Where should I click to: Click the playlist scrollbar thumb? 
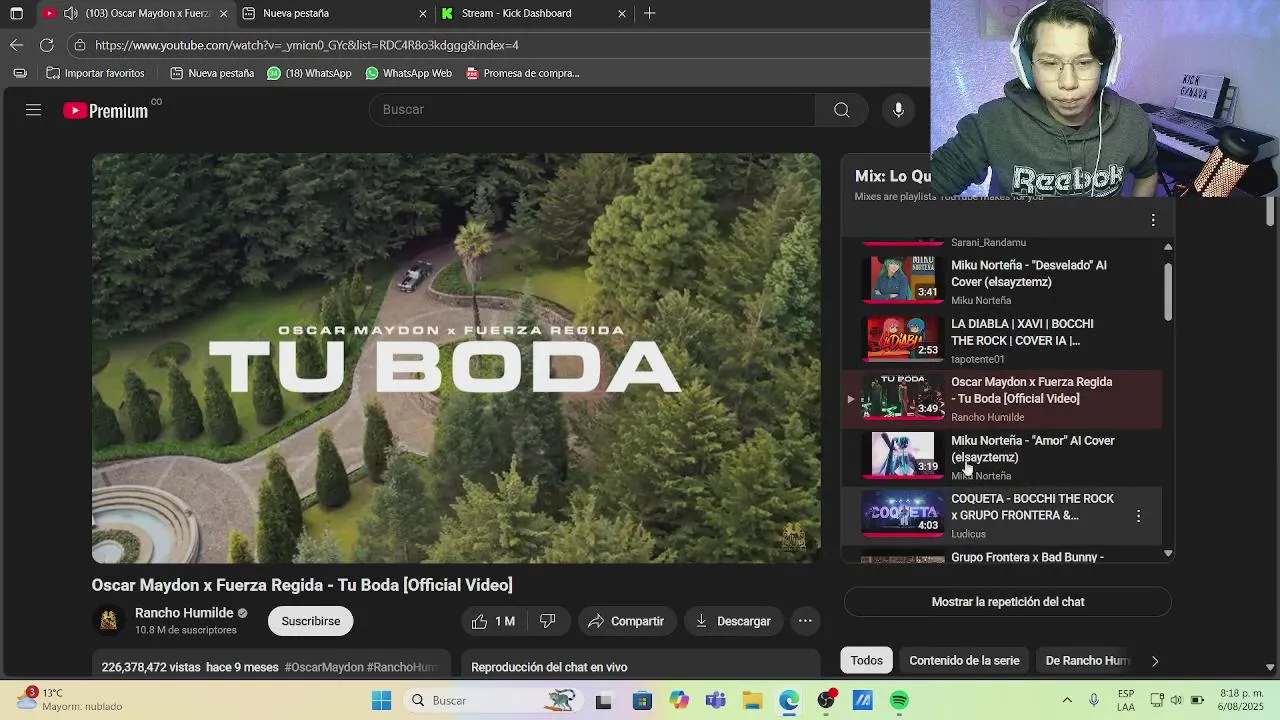pyautogui.click(x=1168, y=292)
